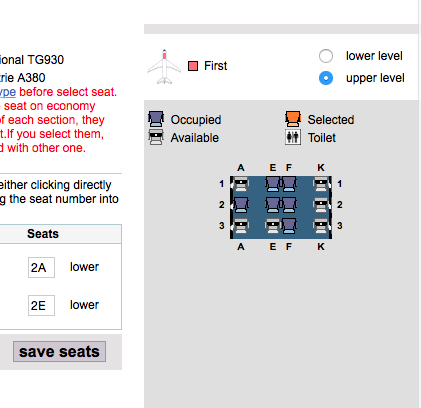Click the seat input field containing 2A
Viewport: 421px width, 408px height.
pos(41,267)
